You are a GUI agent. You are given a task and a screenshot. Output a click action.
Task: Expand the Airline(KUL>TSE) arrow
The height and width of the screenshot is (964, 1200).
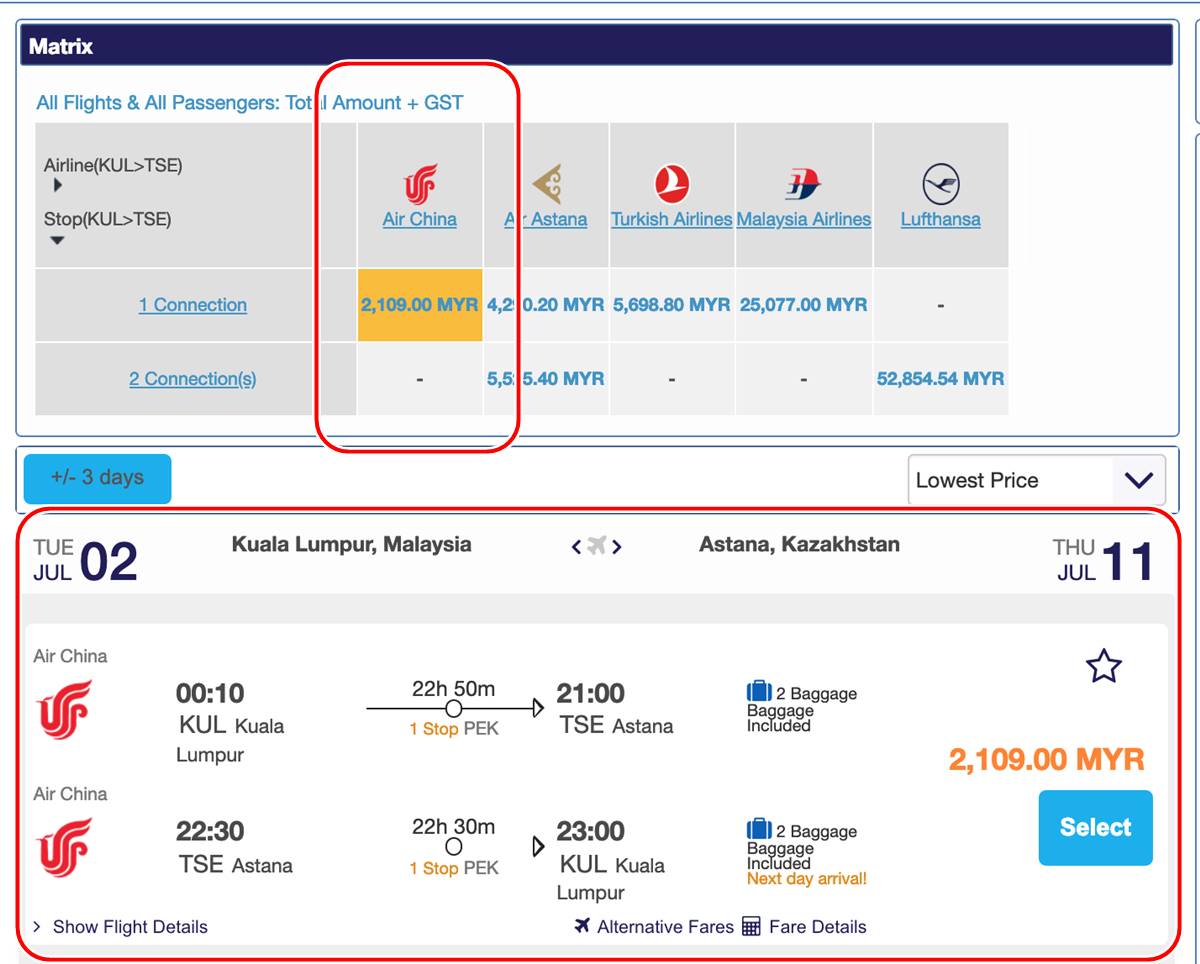pos(58,185)
